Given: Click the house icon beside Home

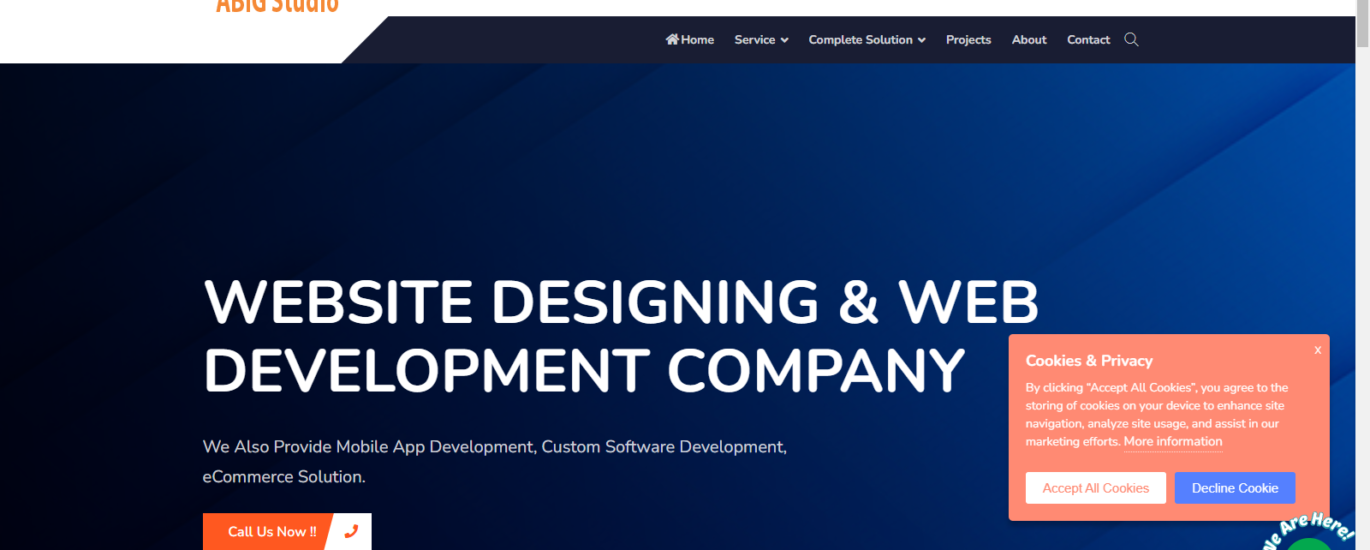Looking at the screenshot, I should click(x=672, y=40).
